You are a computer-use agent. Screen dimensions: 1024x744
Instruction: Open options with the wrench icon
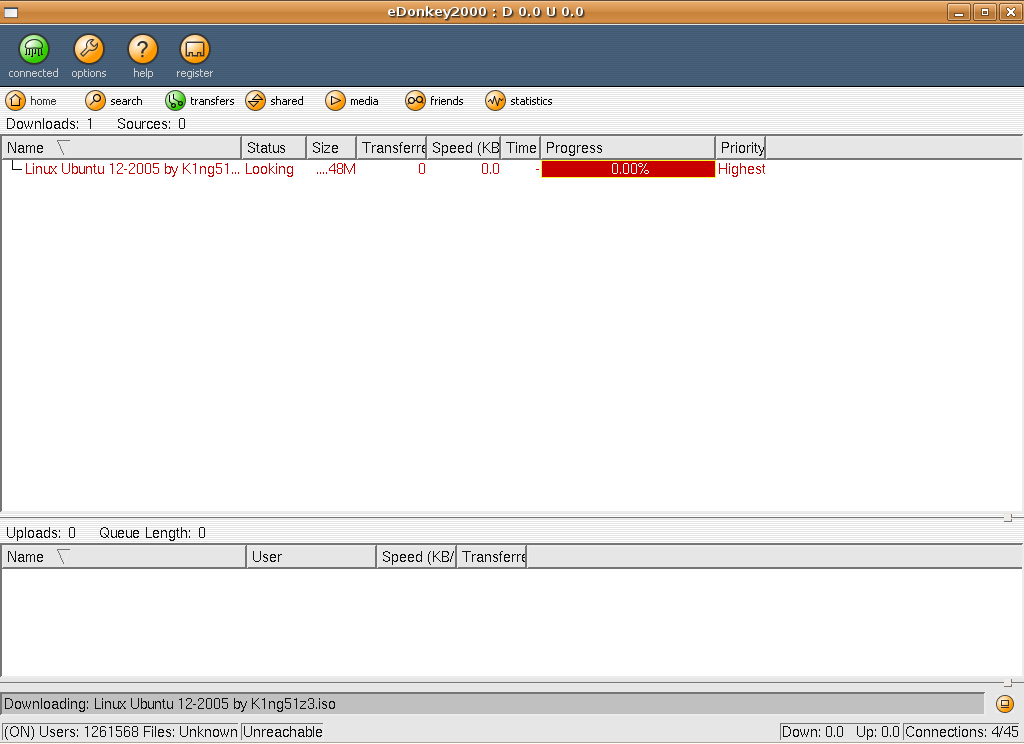(x=89, y=49)
